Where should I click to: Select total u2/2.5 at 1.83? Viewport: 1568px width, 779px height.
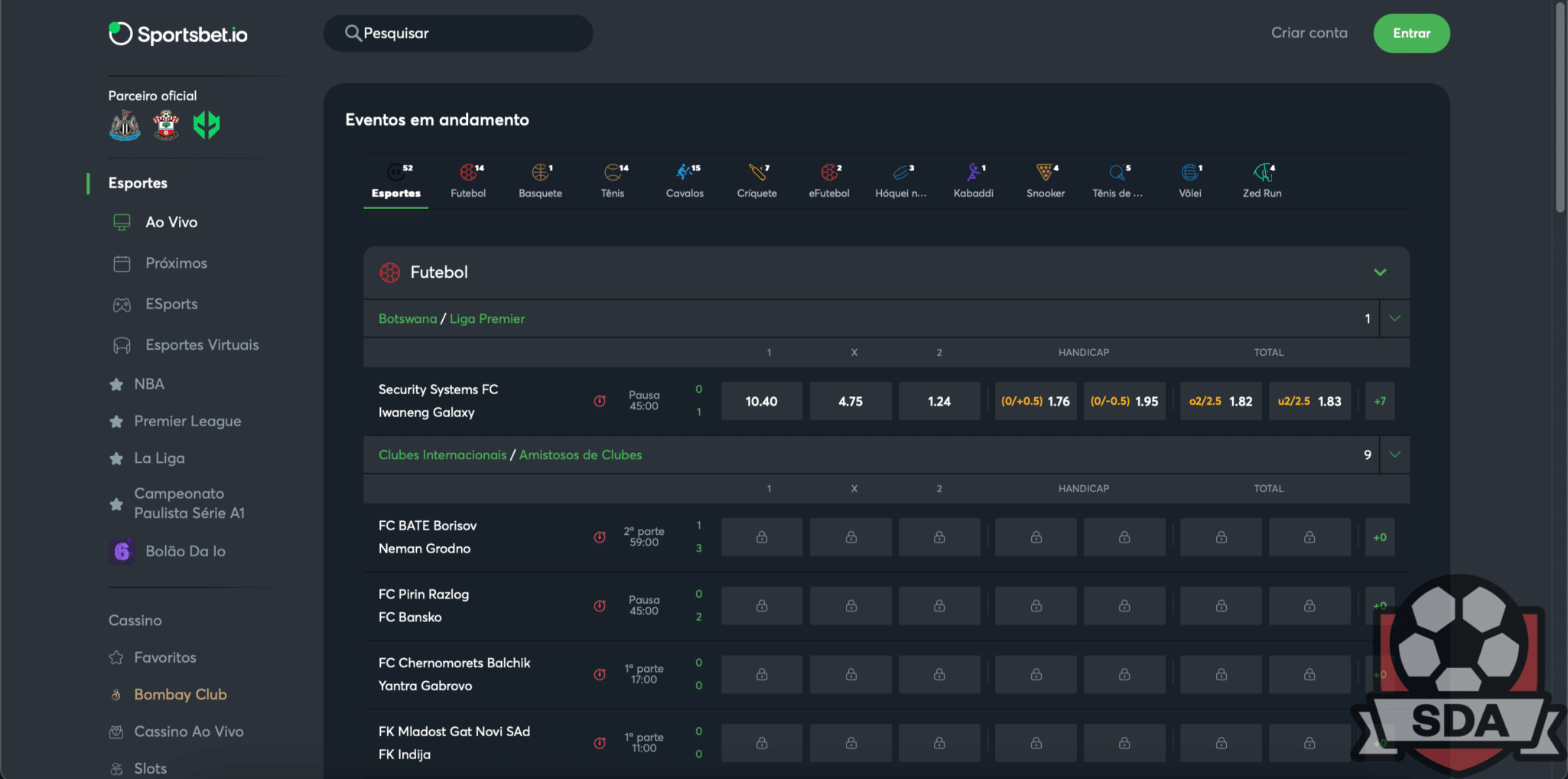pos(1309,401)
